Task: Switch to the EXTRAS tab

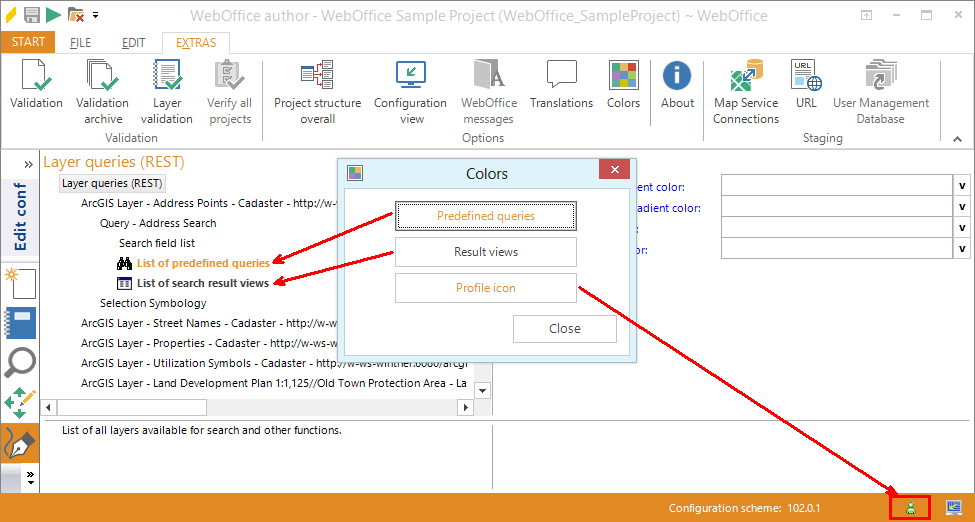Action: tap(196, 42)
